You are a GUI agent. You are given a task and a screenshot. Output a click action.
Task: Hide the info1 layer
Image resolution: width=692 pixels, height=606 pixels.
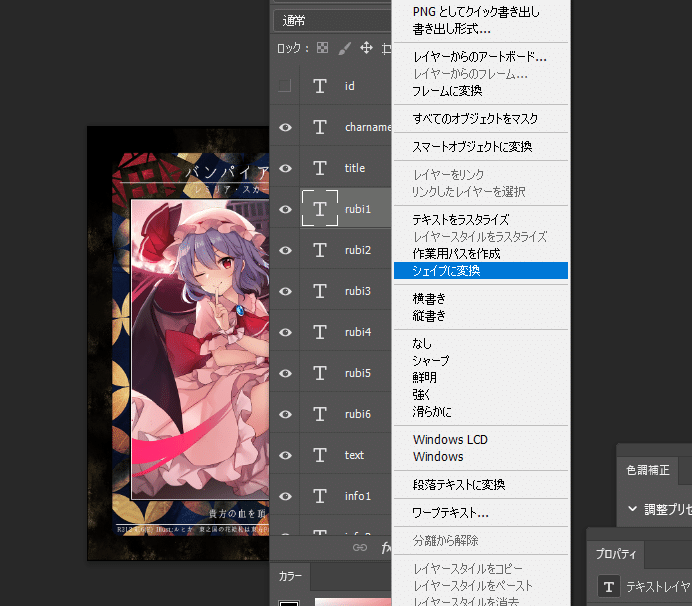[286, 496]
